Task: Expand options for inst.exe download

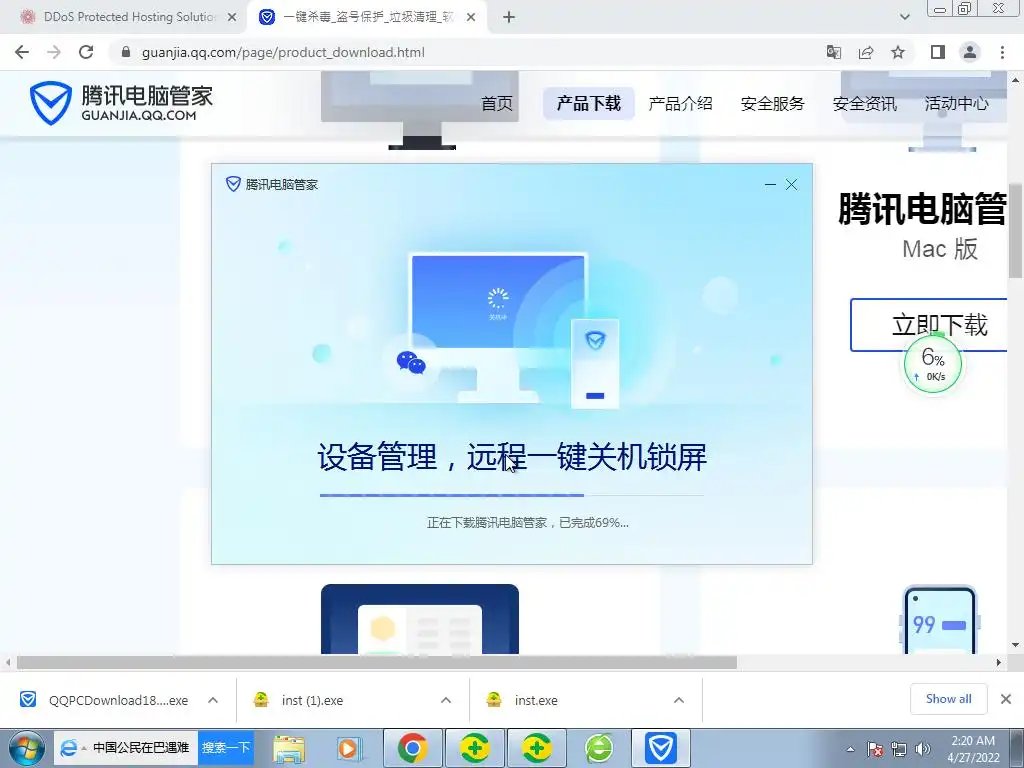Action: point(679,700)
